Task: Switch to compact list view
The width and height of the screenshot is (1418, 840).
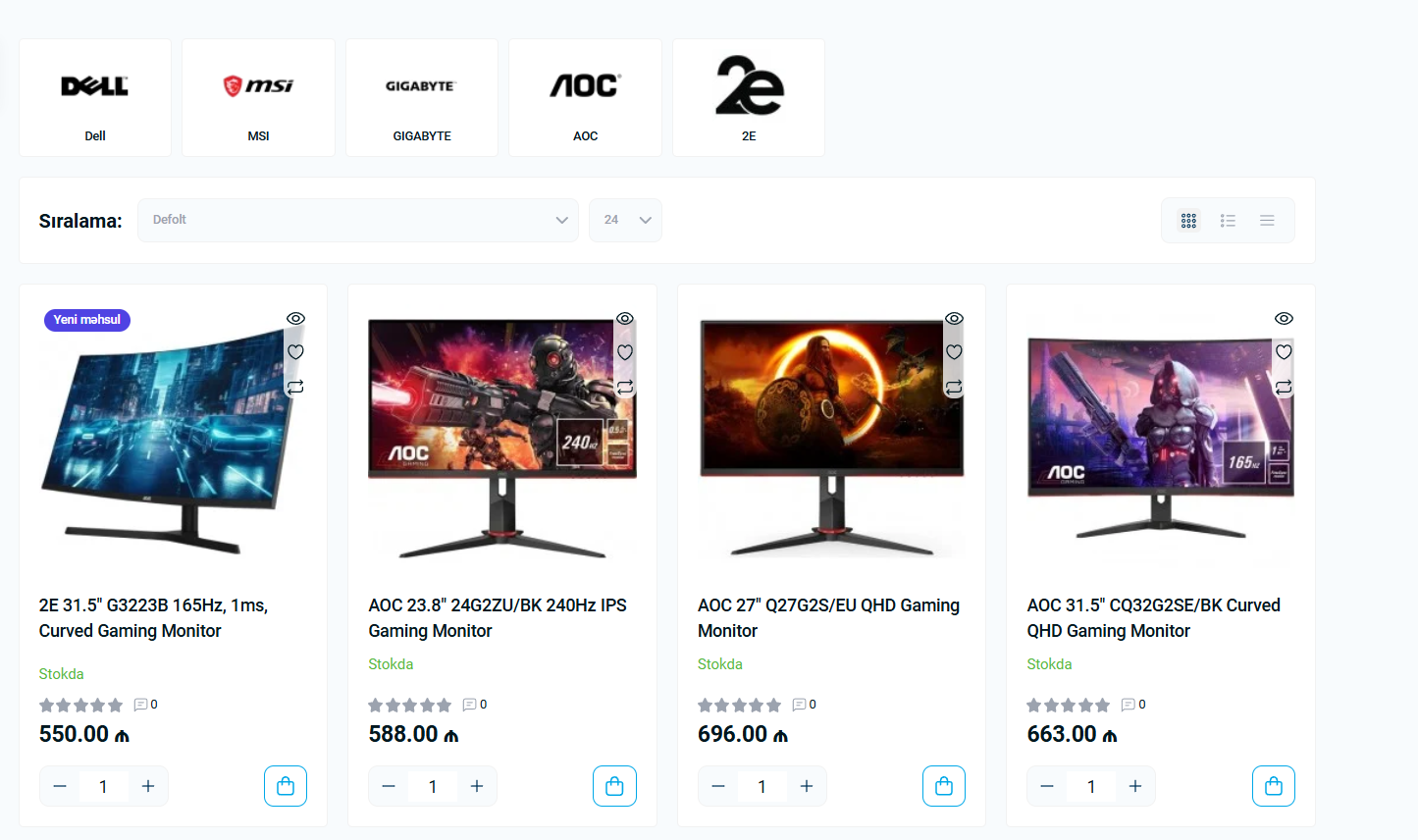Action: 1267,221
